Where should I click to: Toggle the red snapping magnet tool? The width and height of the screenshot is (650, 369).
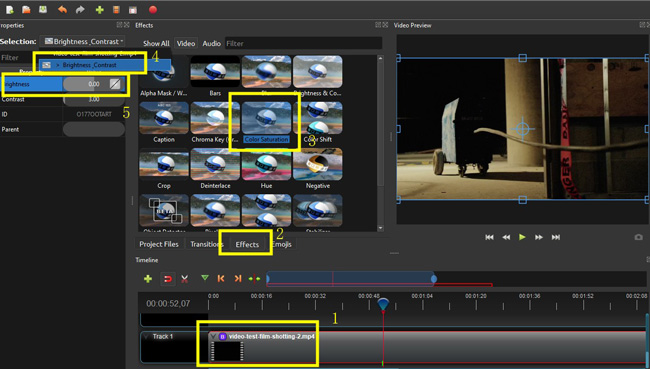[x=168, y=279]
